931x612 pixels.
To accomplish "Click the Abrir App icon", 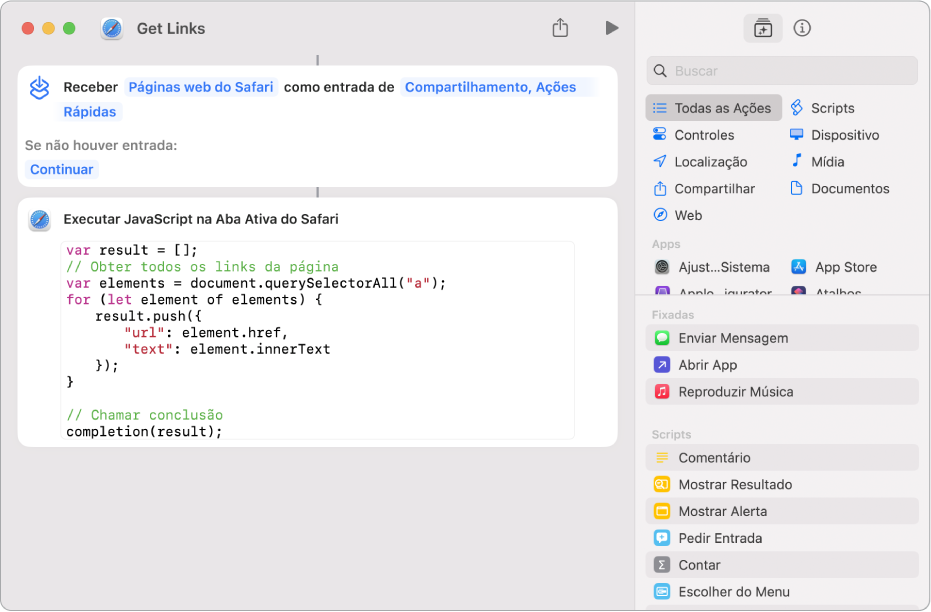I will click(x=662, y=365).
